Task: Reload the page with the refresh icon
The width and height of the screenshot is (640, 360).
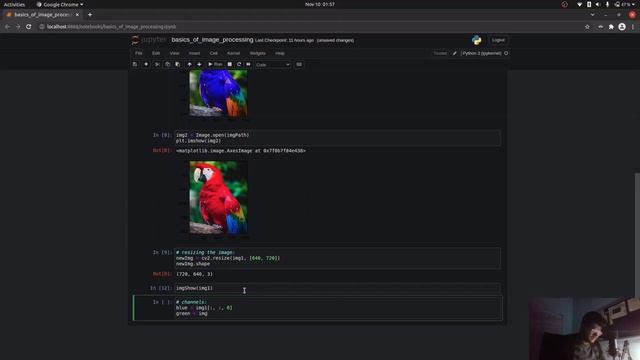Action: pyautogui.click(x=29, y=27)
